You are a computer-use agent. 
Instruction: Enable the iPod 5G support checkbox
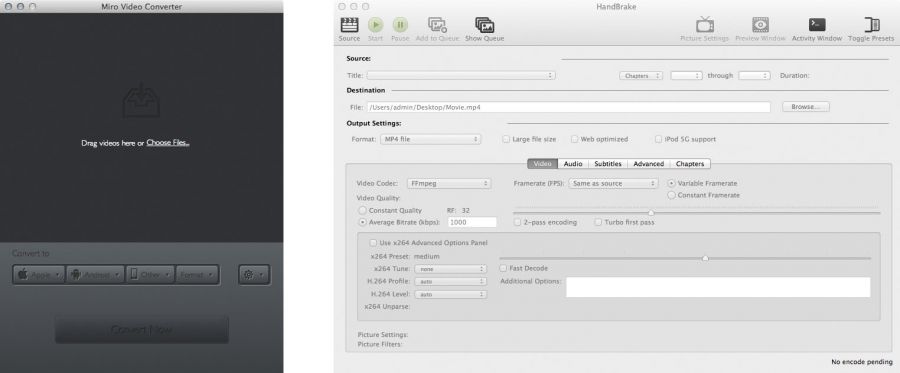659,139
